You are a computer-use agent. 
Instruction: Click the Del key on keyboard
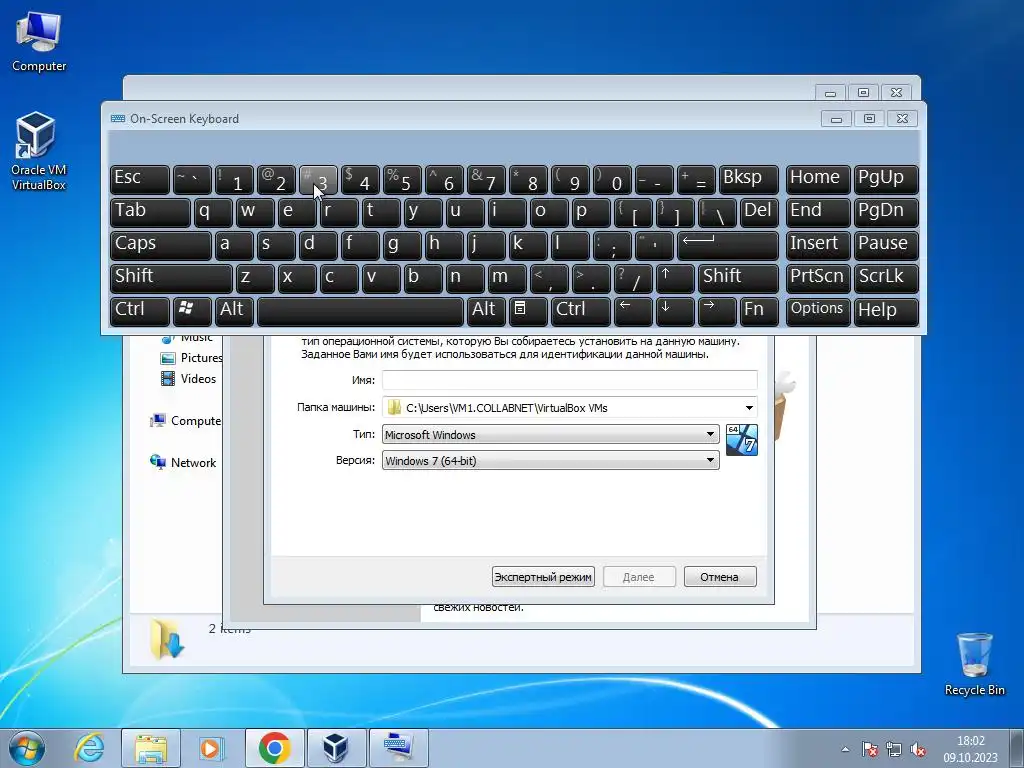click(760, 213)
